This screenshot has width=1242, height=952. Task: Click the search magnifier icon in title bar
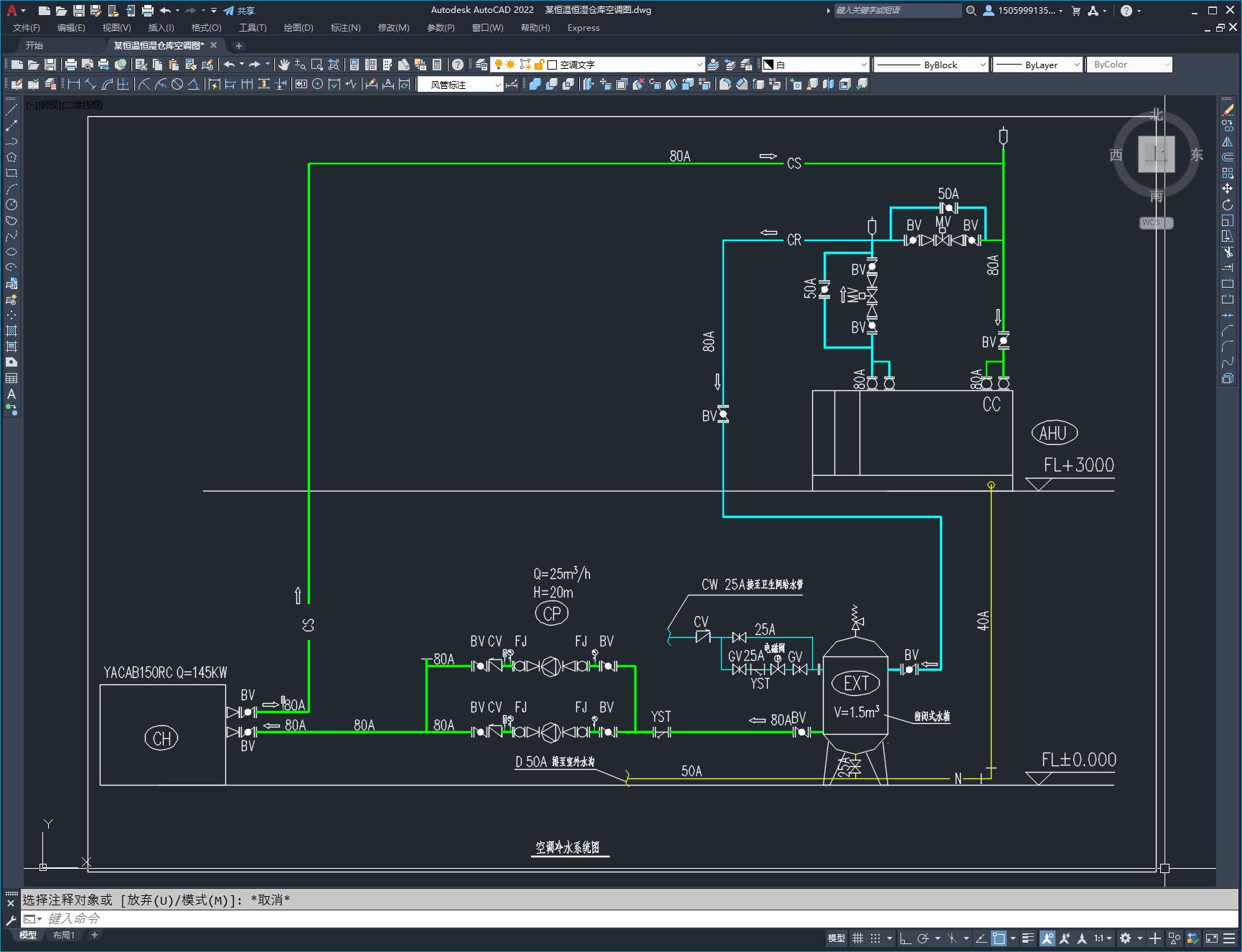click(x=971, y=11)
